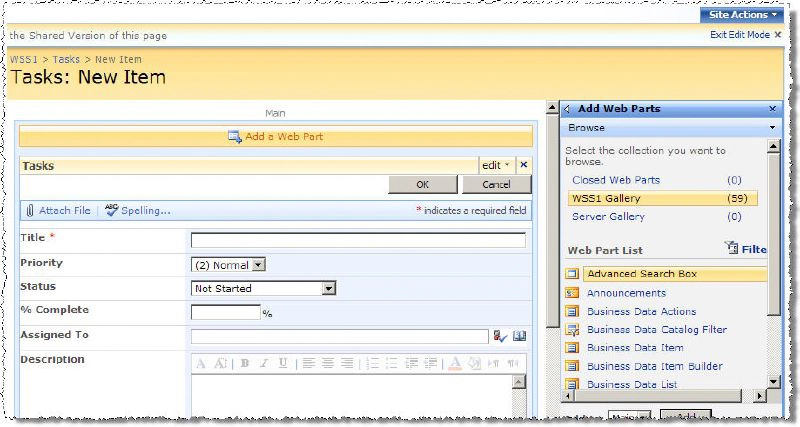Toggle Italic in Description toolbar
Screen dimensions: 800x427
[x=264, y=364]
